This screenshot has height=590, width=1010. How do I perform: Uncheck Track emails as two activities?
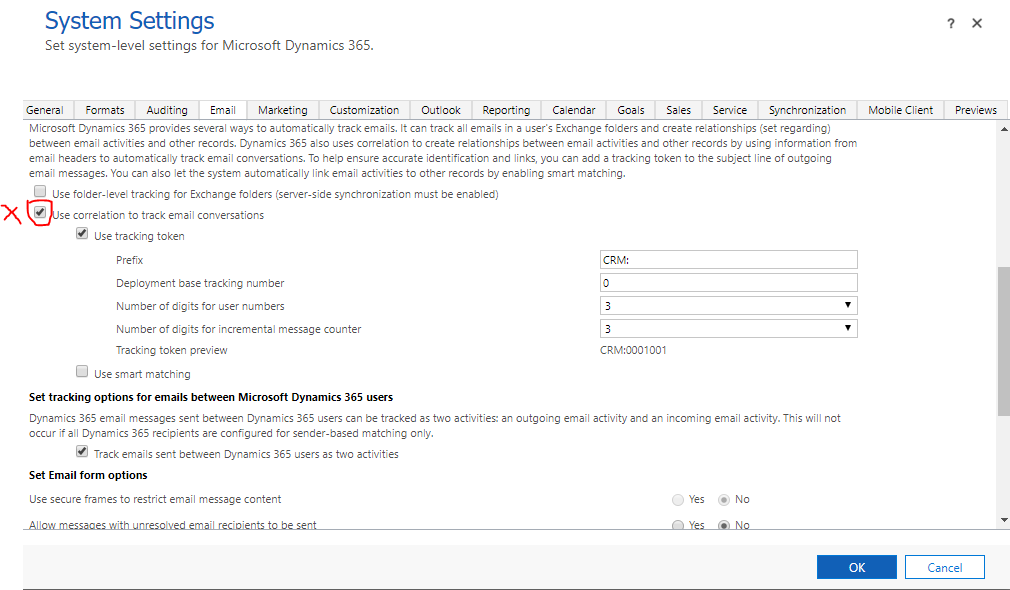tap(82, 451)
